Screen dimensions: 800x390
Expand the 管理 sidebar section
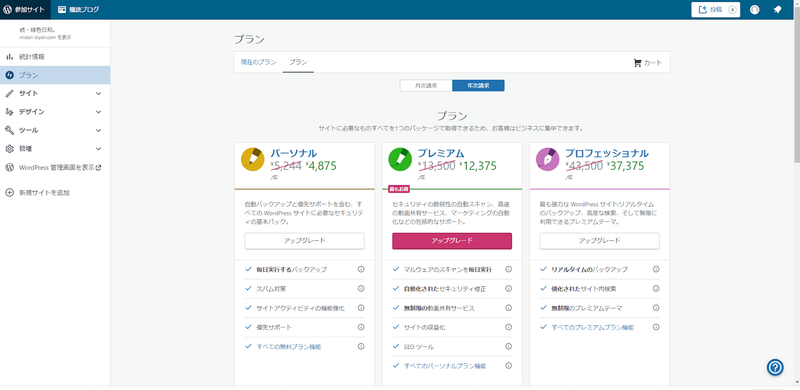pyautogui.click(x=98, y=149)
